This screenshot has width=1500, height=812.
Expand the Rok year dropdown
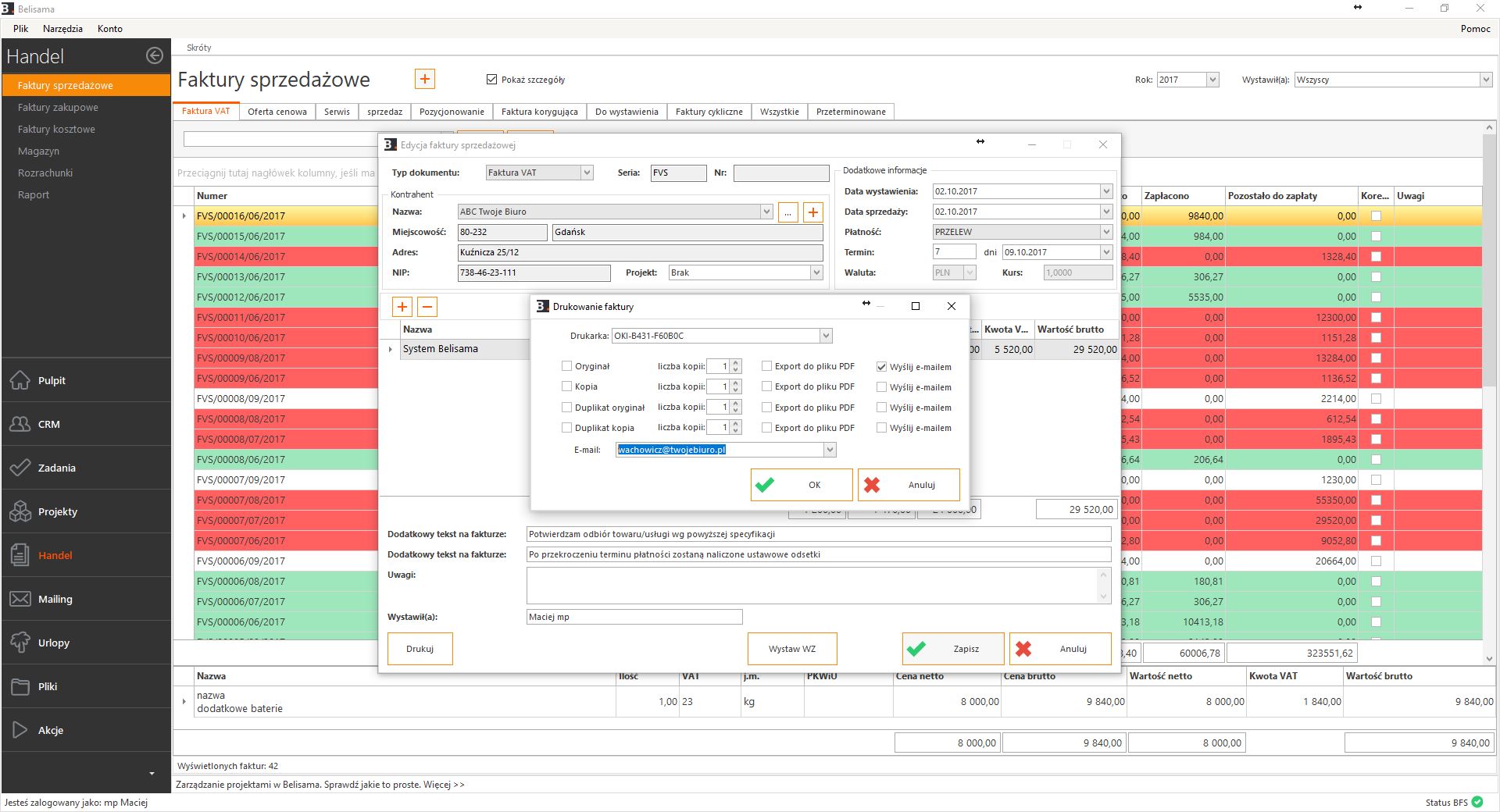tap(1212, 80)
